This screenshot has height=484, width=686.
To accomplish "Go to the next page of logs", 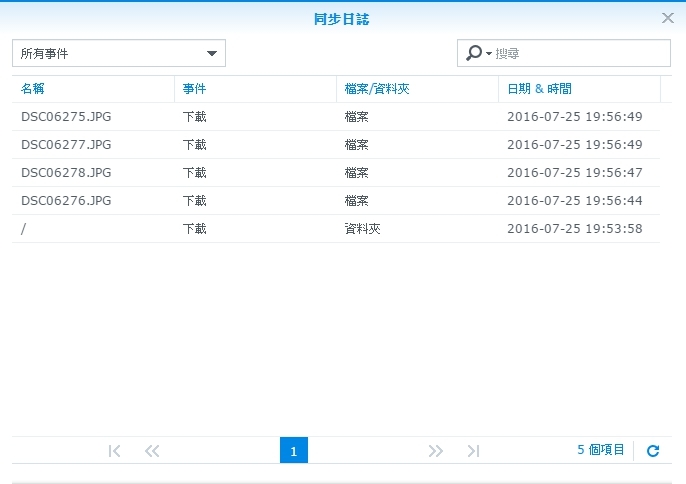I will pos(435,451).
